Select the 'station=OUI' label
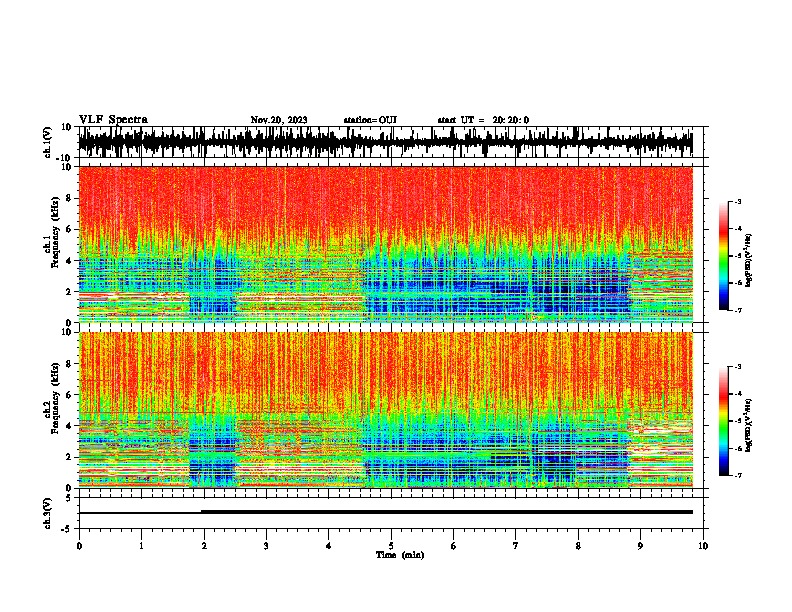Screen dimensions: 792x612 [370, 120]
